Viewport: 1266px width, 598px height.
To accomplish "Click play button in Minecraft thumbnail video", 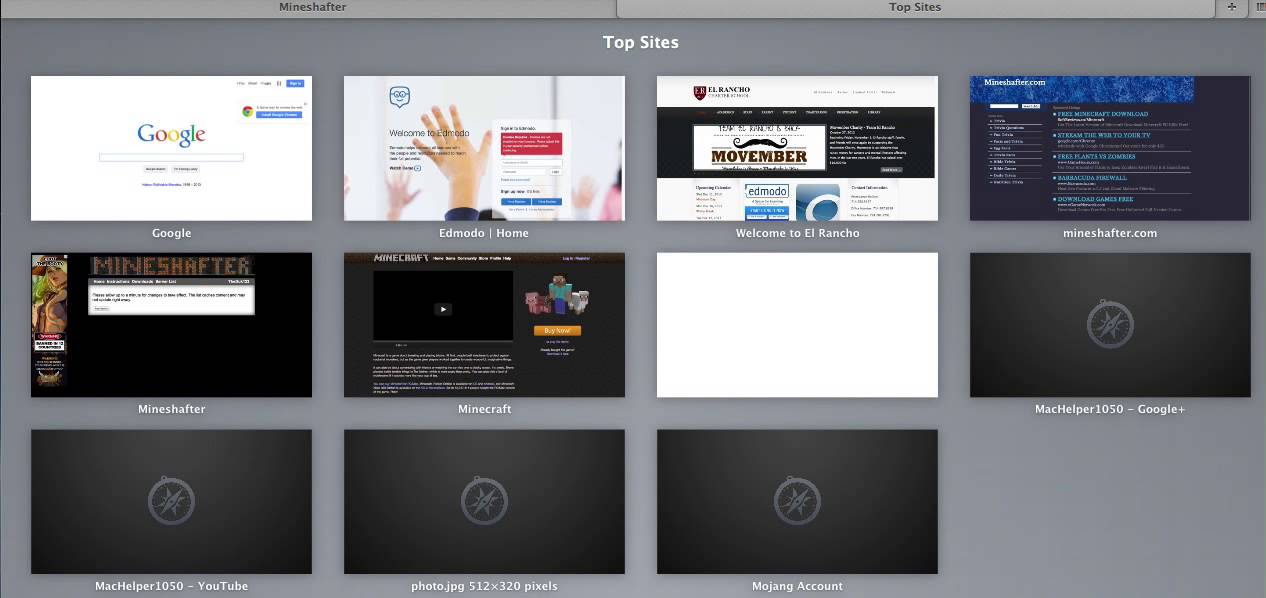I will 443,309.
